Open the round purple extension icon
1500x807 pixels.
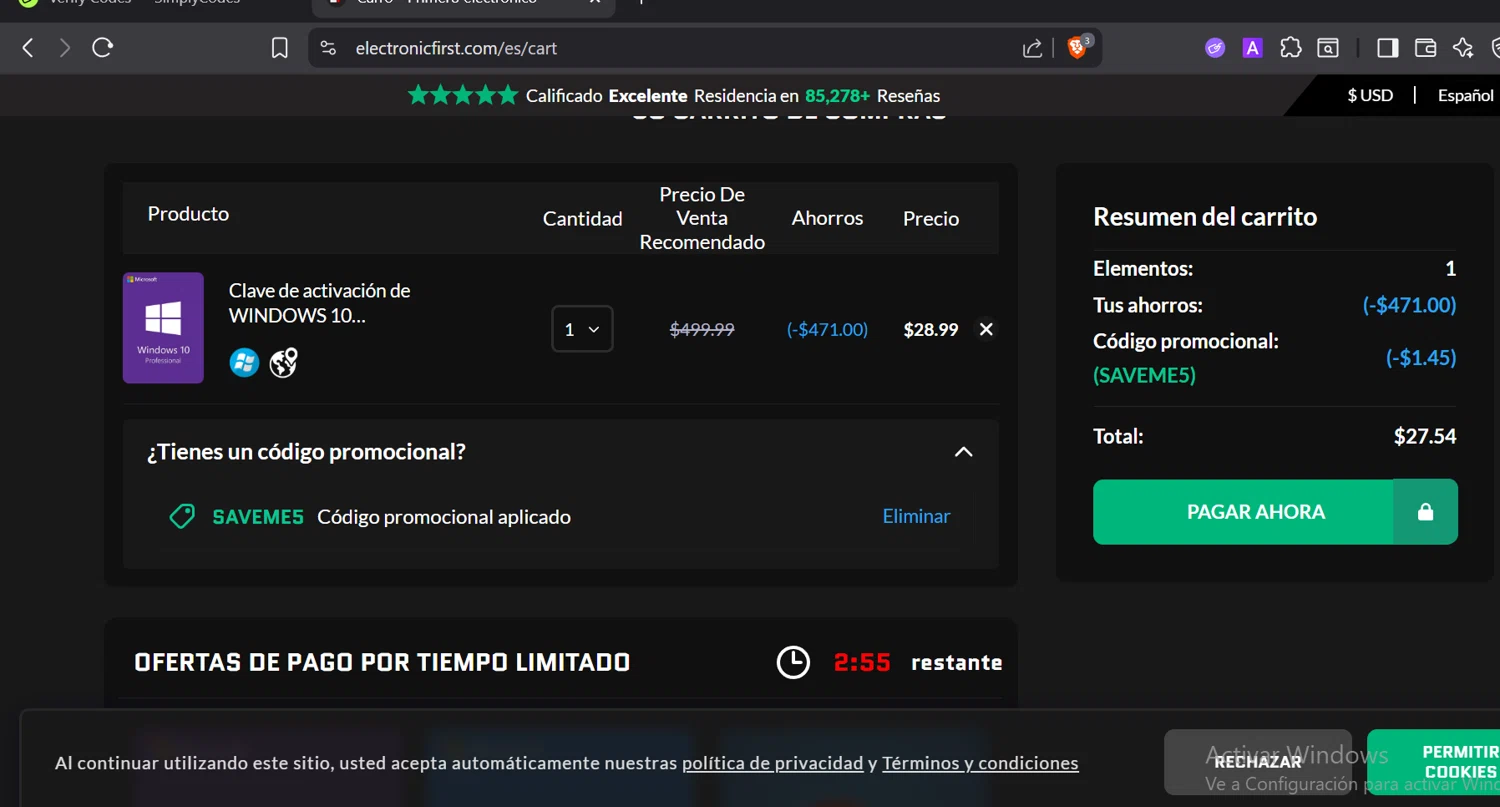click(x=1215, y=47)
